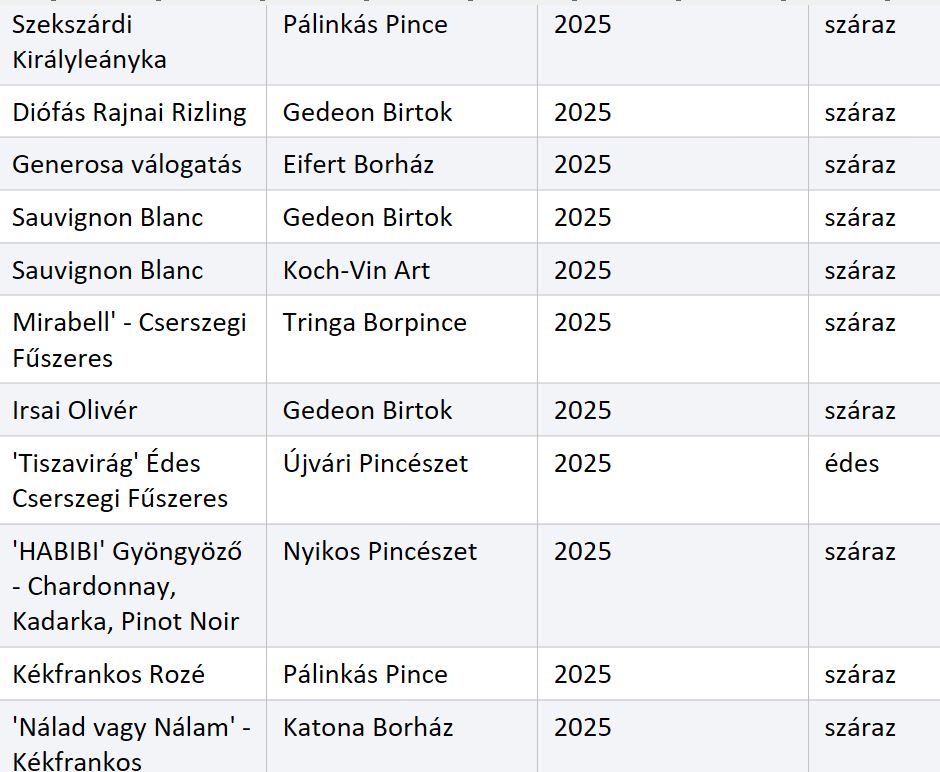The height and width of the screenshot is (772, 940).
Task: Select the 'HABIBI' Gyöngyöző wine cell
Action: [132, 586]
